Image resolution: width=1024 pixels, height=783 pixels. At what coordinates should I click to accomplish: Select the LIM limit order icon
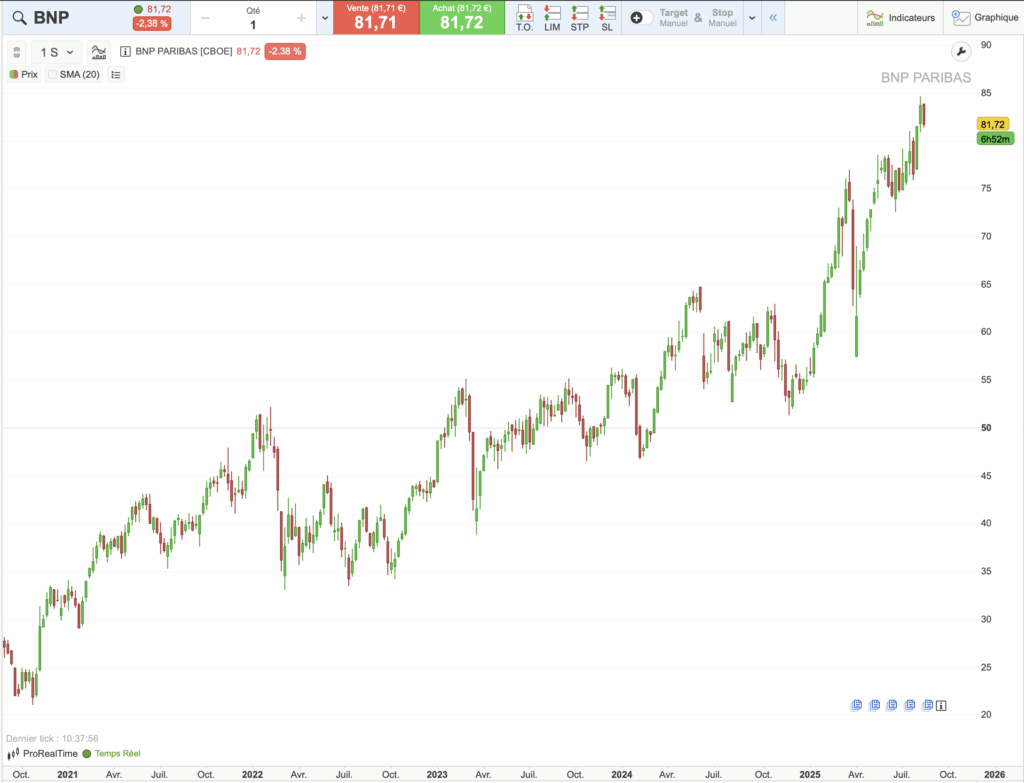(x=550, y=17)
